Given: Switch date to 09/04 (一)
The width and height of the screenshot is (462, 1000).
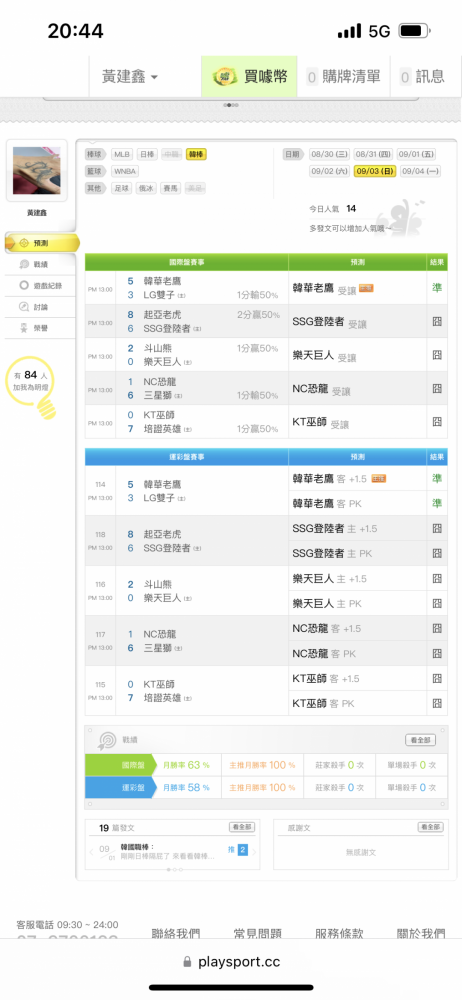Looking at the screenshot, I should click(420, 171).
